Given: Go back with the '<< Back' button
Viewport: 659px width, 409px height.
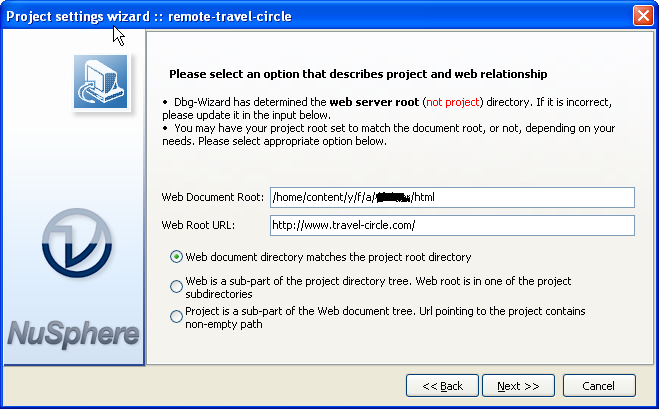Looking at the screenshot, I should pyautogui.click(x=442, y=386).
